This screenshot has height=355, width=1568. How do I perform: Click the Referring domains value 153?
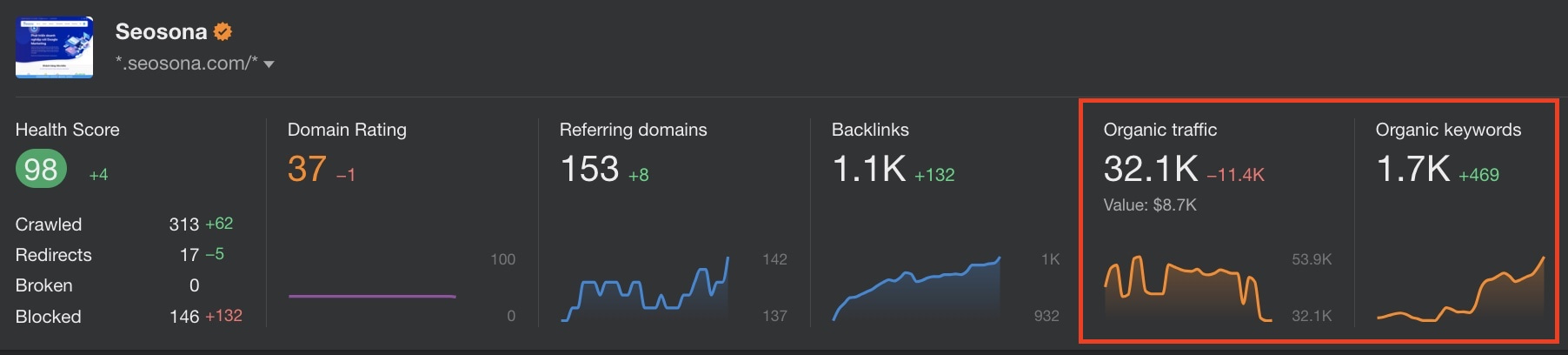point(589,169)
